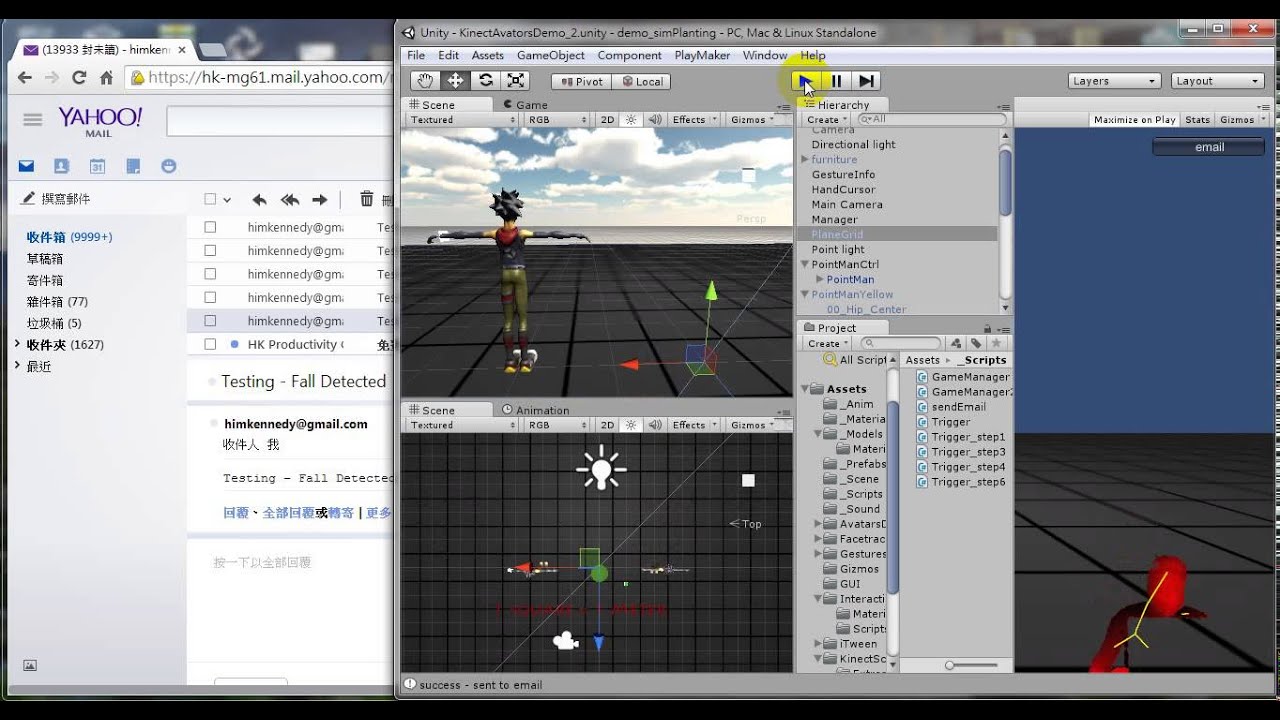Open the Edit menu in Unity

pos(448,55)
